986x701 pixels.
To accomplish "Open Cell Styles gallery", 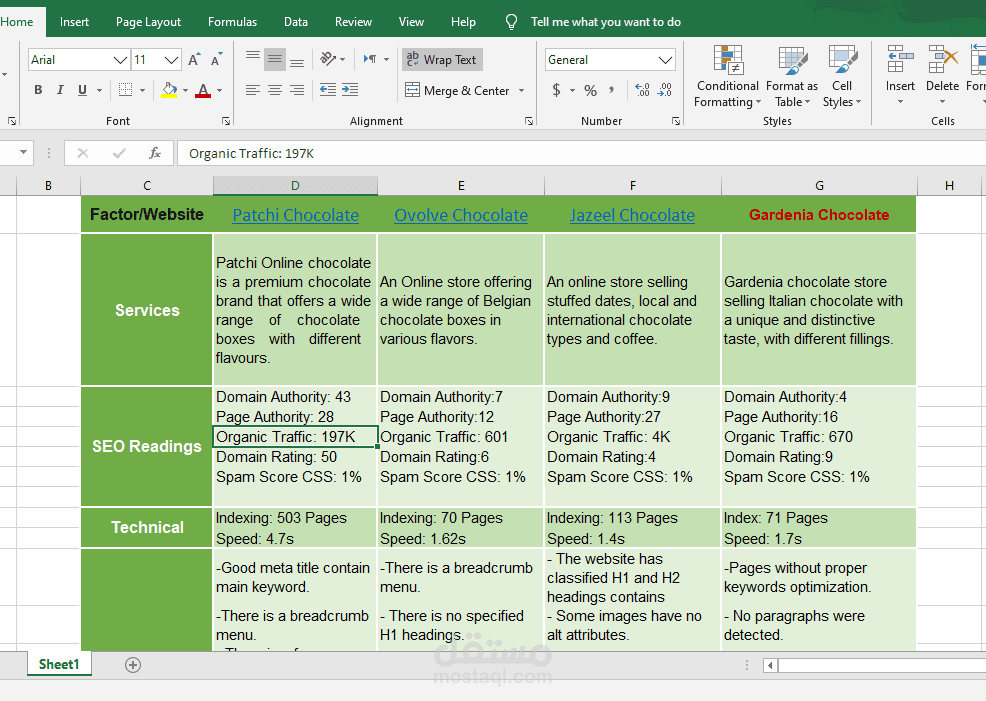I will (842, 77).
